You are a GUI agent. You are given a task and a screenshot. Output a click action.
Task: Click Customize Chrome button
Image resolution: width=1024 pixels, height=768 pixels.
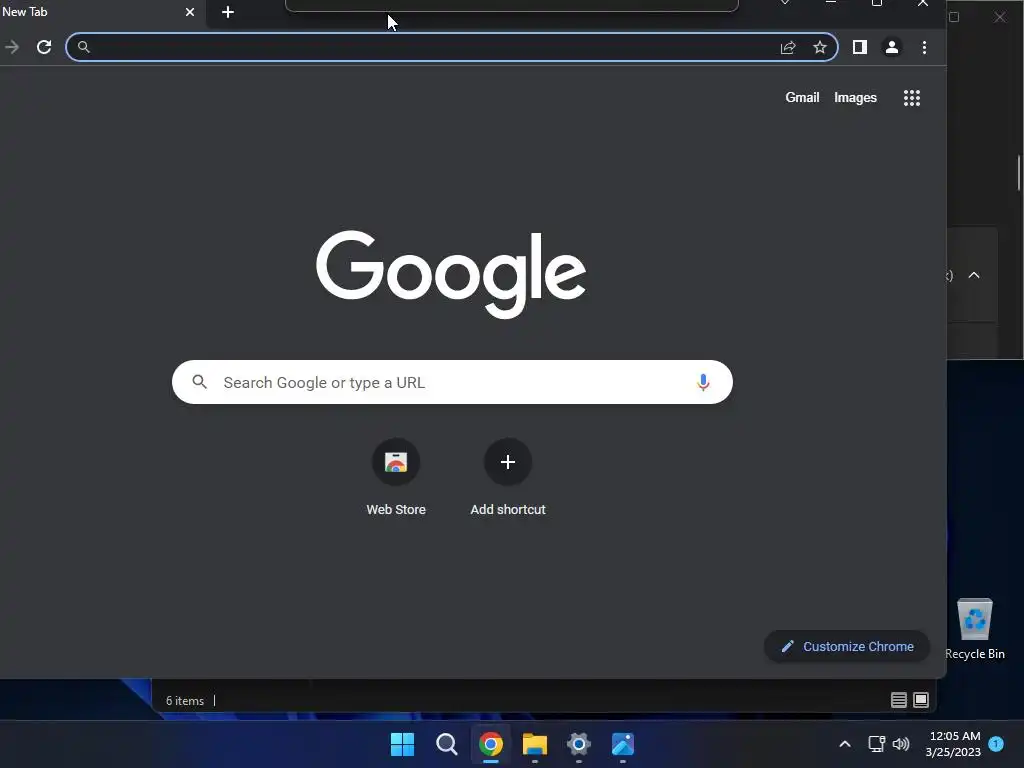[847, 647]
